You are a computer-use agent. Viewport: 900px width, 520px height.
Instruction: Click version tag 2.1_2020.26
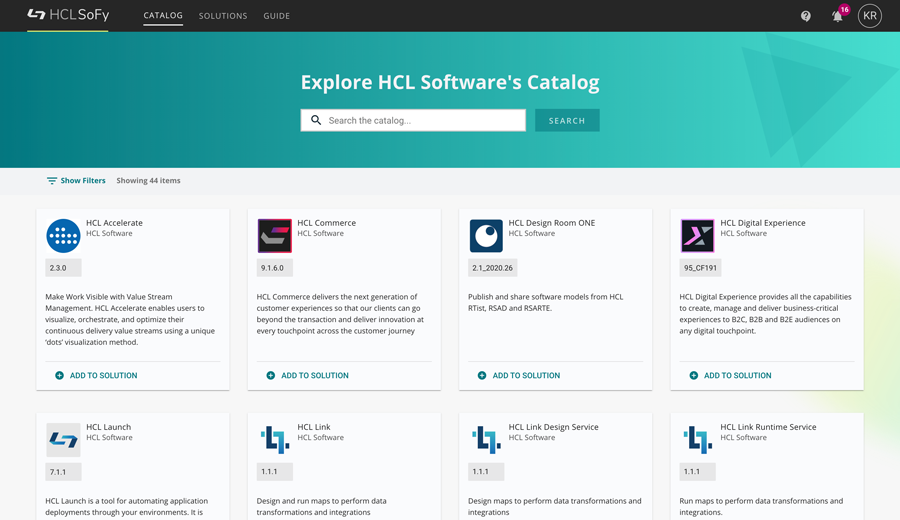coord(492,268)
